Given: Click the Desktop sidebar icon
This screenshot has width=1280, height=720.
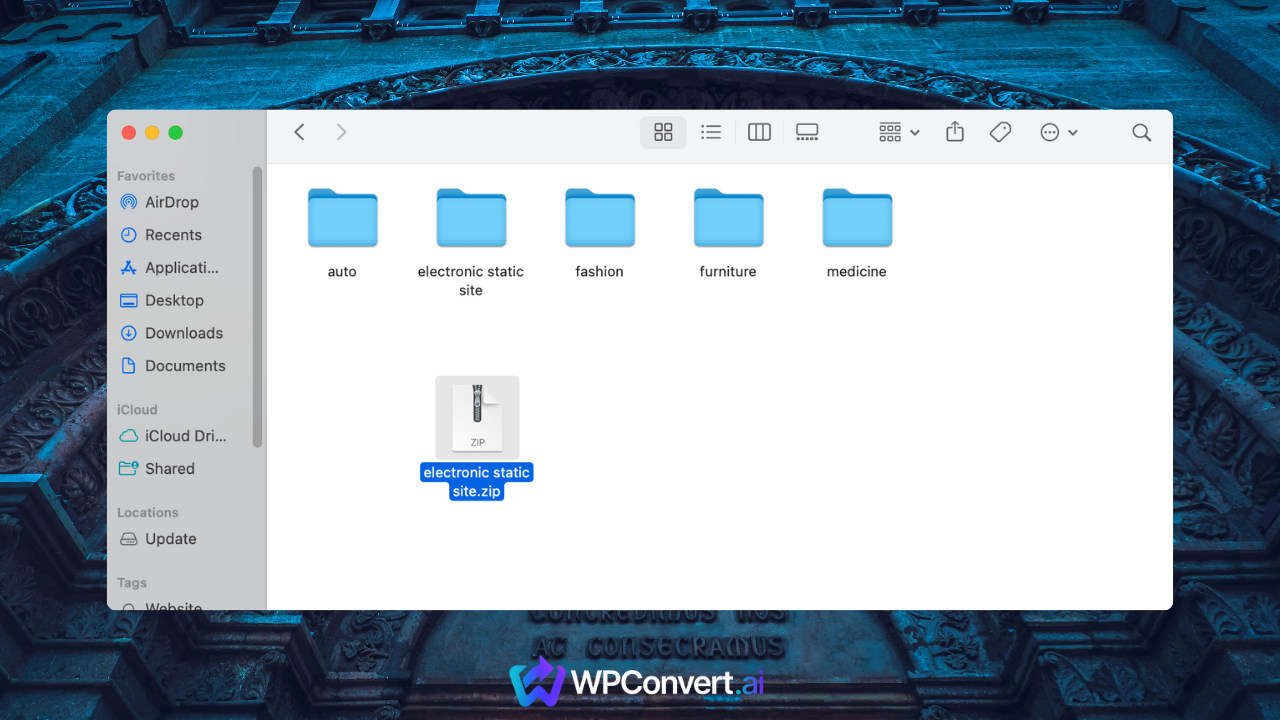Looking at the screenshot, I should [x=128, y=300].
